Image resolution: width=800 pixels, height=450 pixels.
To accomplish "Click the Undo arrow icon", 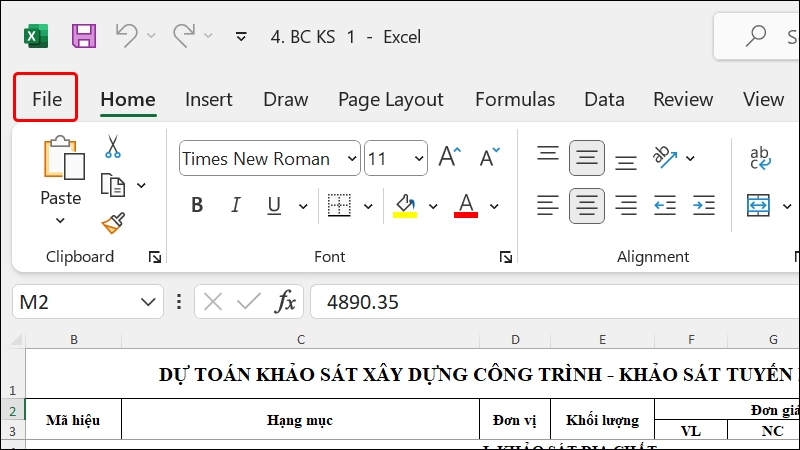I will click(126, 36).
